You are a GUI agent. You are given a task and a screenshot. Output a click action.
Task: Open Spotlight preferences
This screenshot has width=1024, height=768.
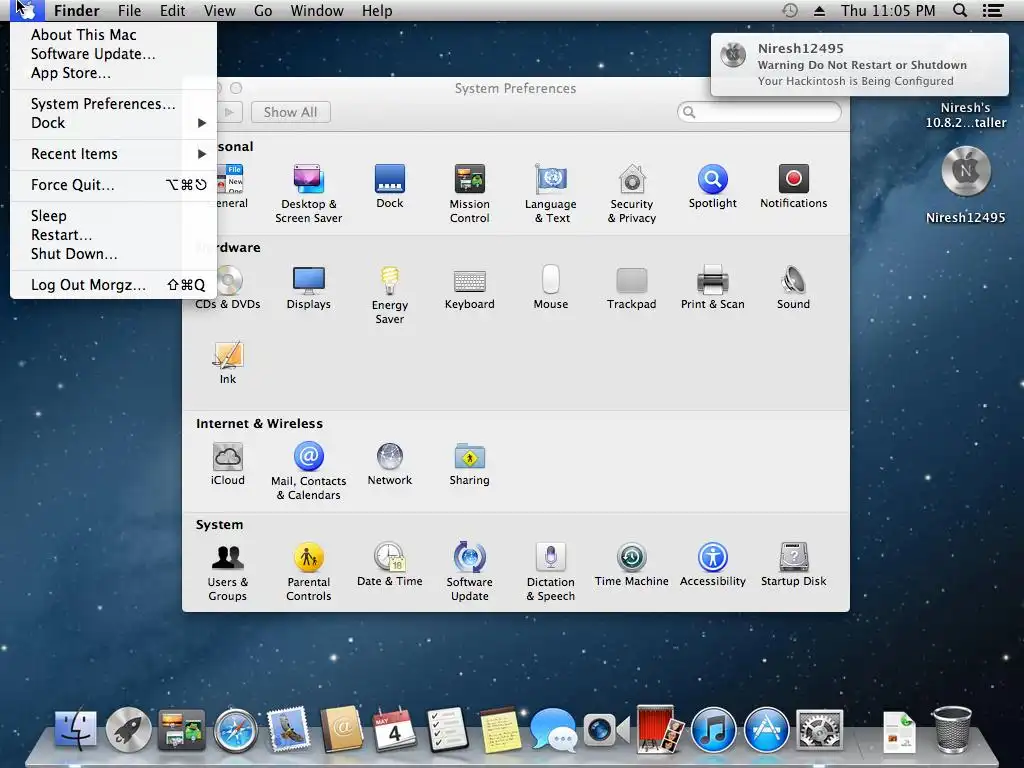coord(712,186)
